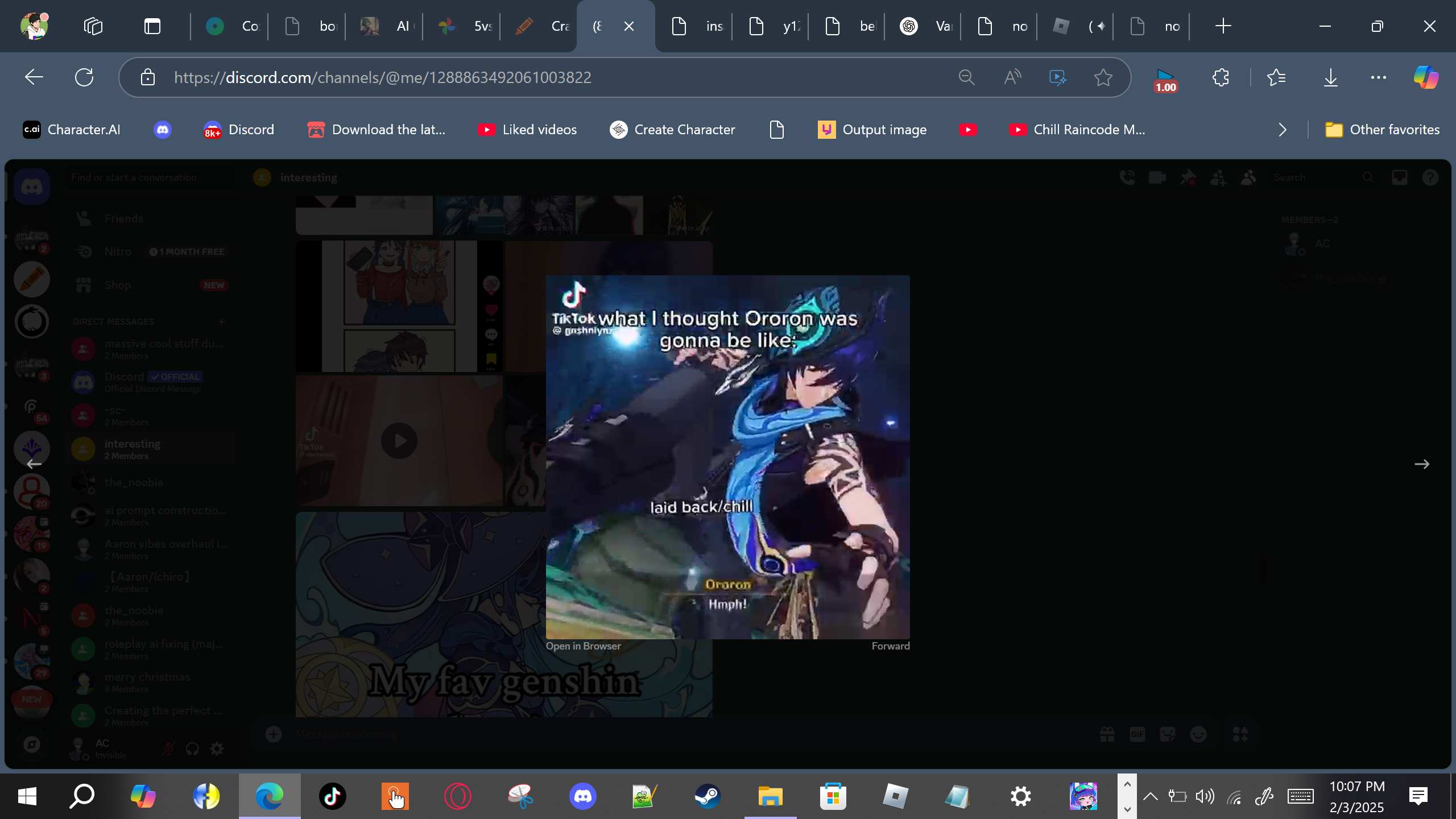Click Forward below the image

tap(891, 646)
